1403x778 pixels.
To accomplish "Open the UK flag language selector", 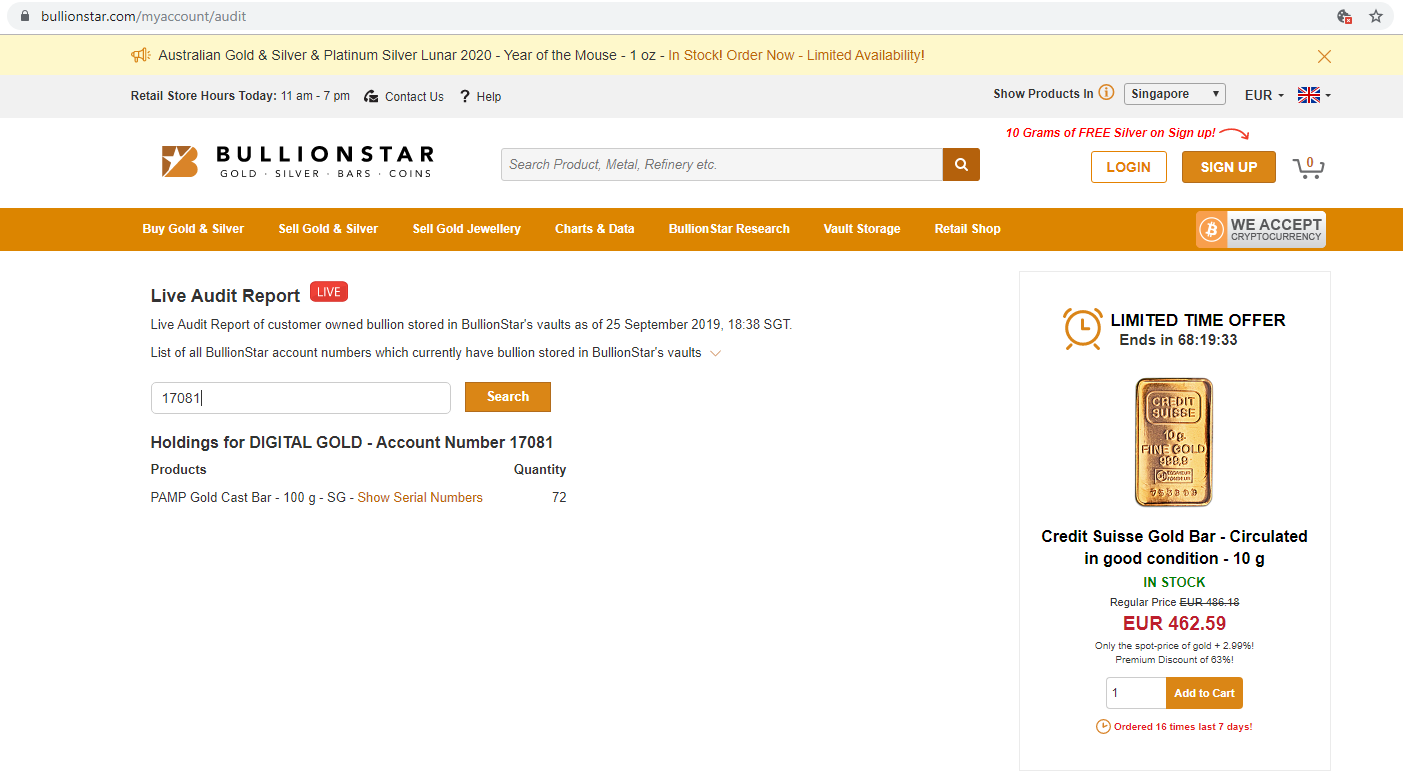I will click(x=1314, y=95).
